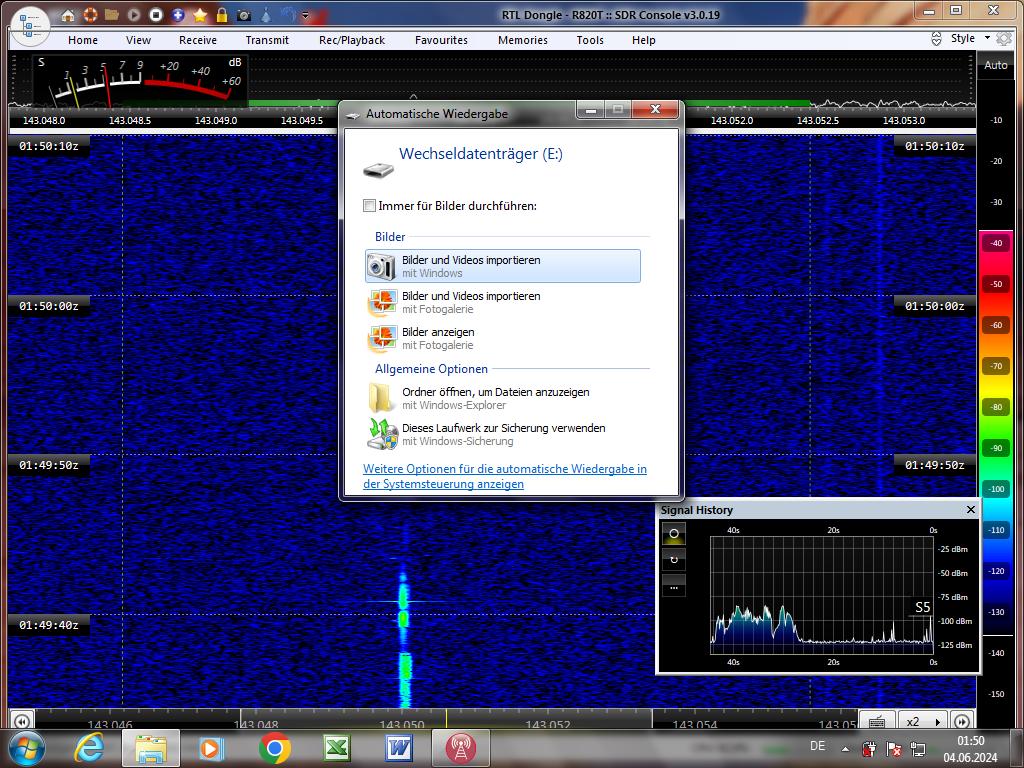Click the blue plus add icon

point(178,14)
